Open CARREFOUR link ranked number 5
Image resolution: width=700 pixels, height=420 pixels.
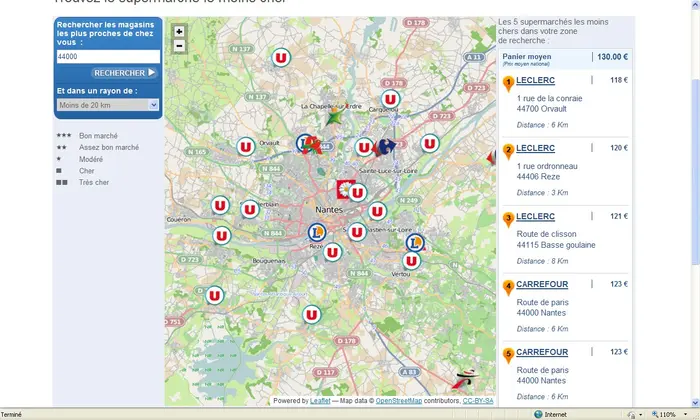click(x=542, y=352)
